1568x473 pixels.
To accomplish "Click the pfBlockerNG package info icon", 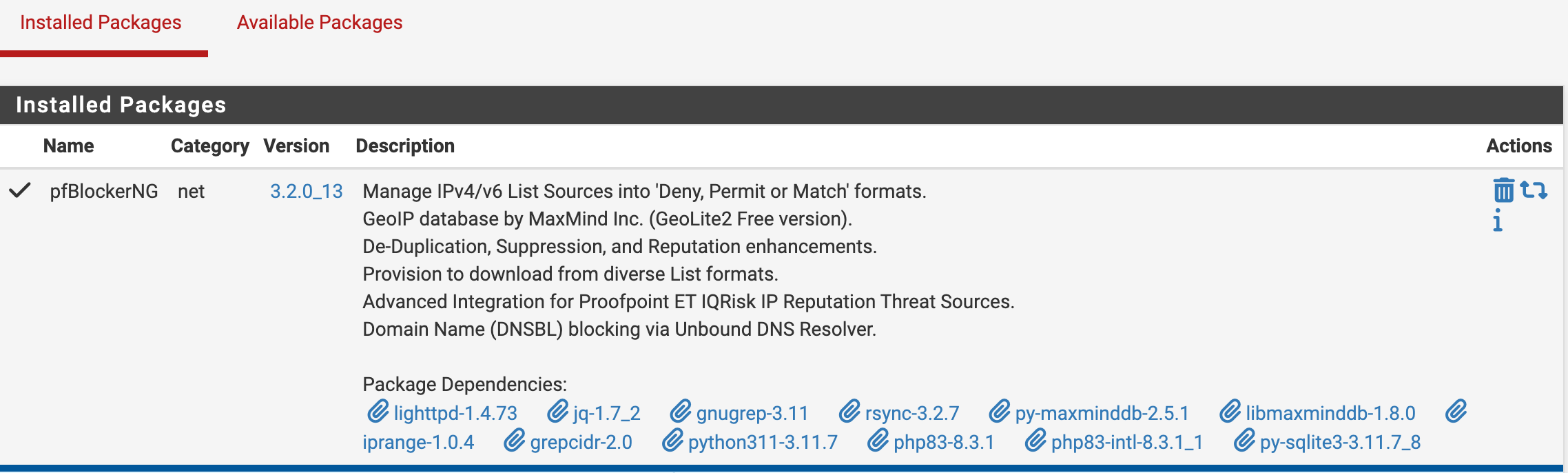I will [1497, 221].
